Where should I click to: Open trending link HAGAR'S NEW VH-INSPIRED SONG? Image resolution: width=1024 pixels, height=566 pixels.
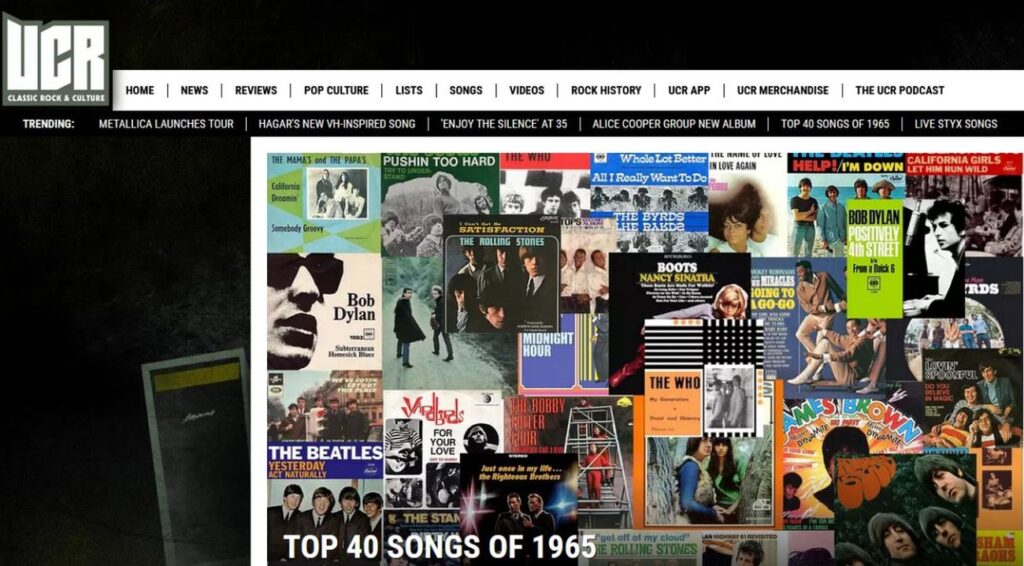[x=337, y=124]
